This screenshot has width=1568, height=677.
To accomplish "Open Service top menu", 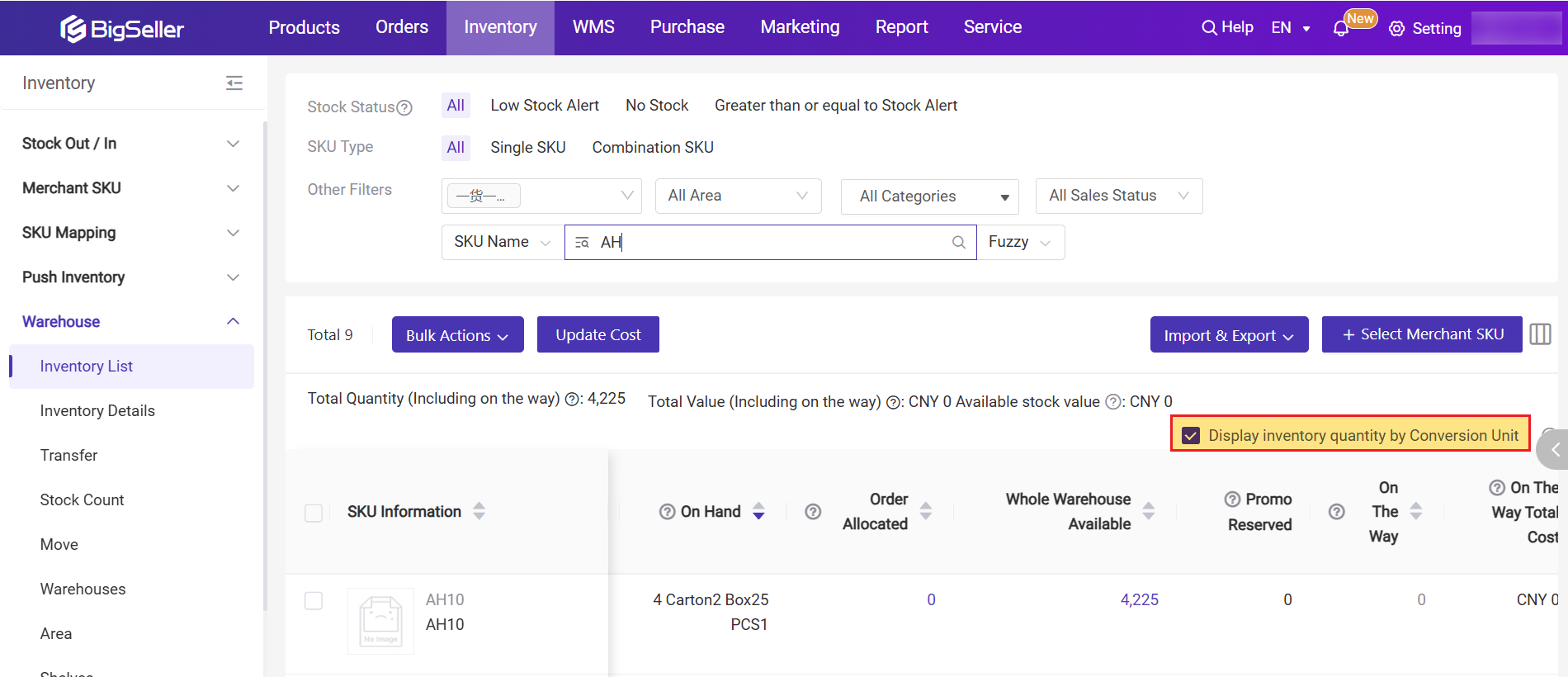I will (993, 27).
